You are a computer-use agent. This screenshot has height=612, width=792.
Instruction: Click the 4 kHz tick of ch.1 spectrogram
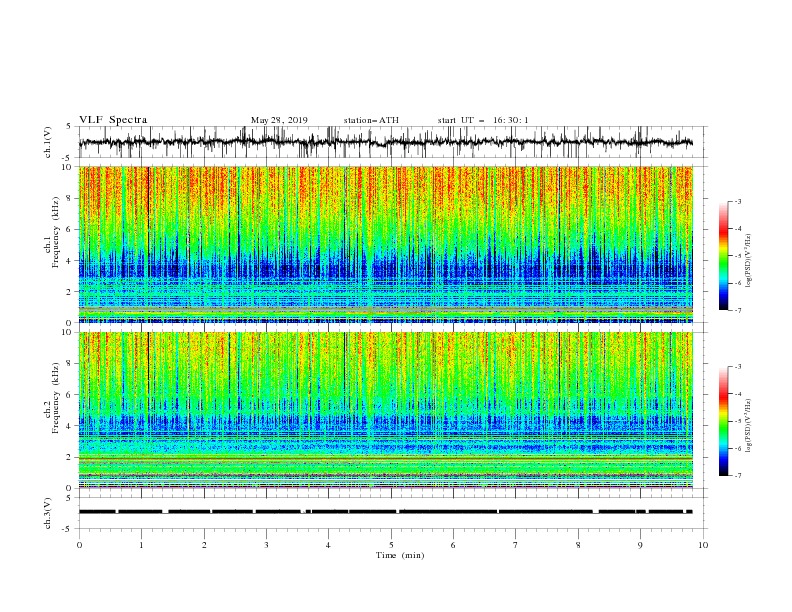click(69, 261)
